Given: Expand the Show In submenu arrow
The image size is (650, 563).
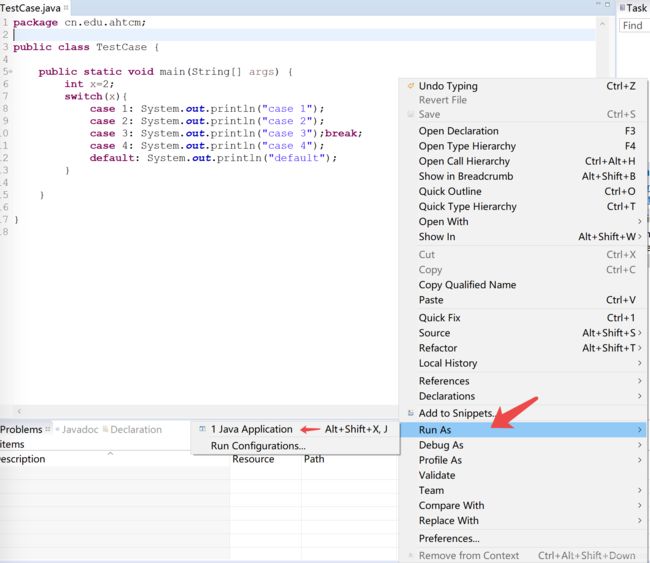Looking at the screenshot, I should [640, 236].
